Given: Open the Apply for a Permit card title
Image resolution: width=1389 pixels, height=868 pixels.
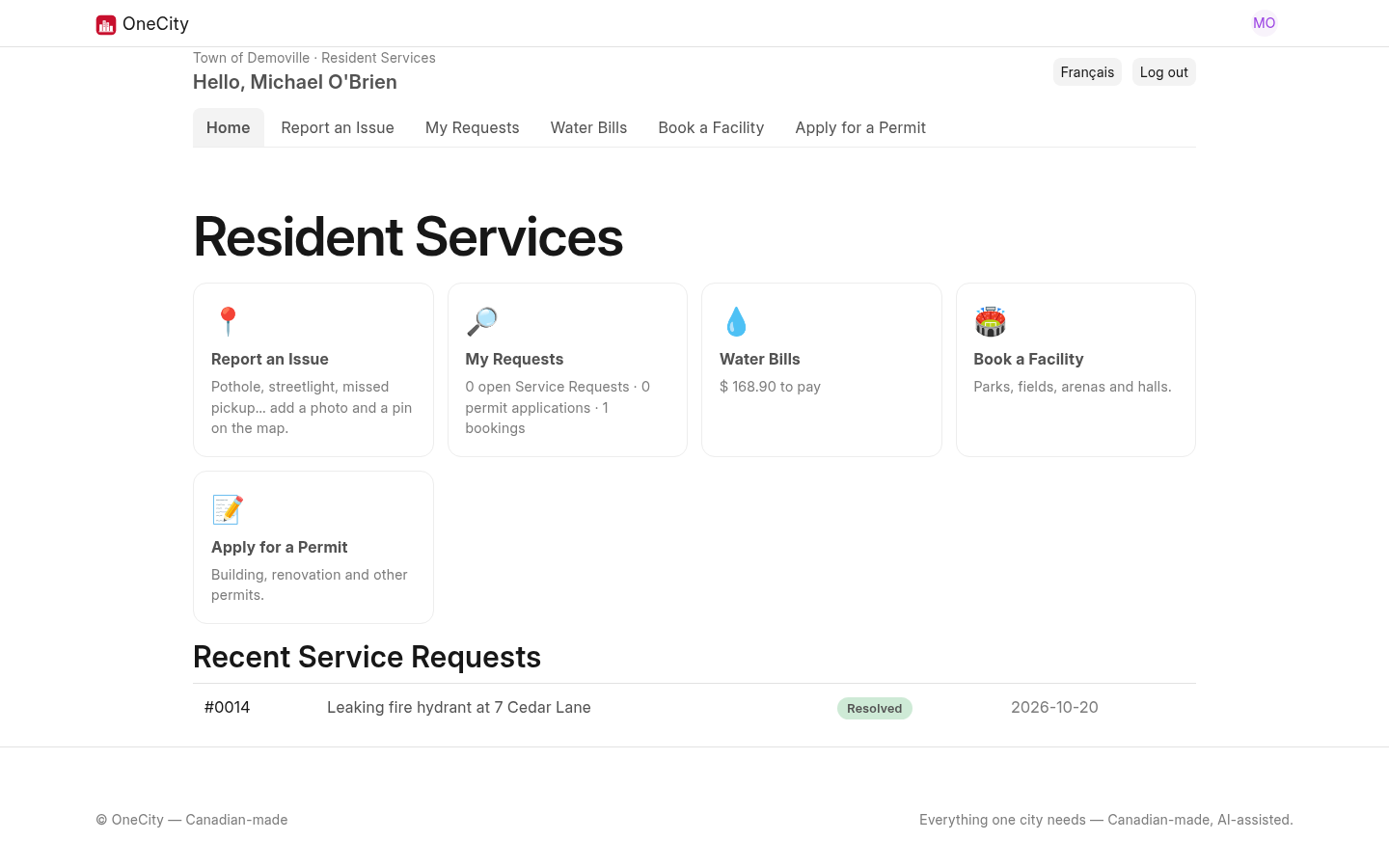Looking at the screenshot, I should 280,547.
